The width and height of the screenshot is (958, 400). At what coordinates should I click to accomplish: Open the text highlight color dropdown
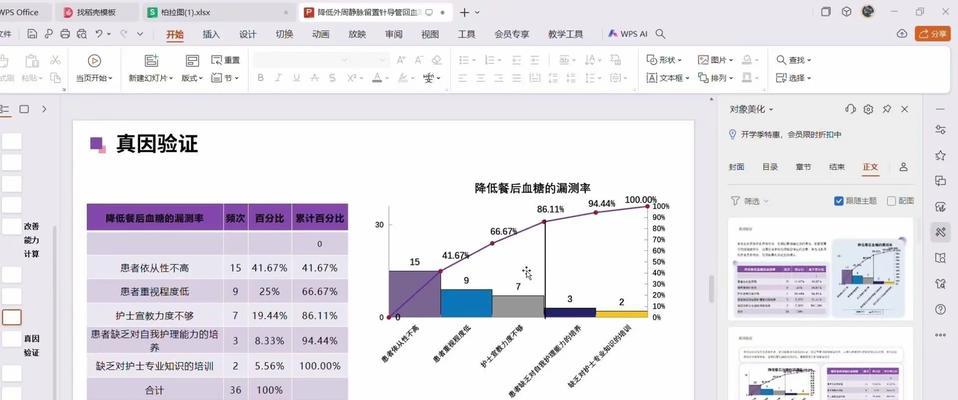pos(414,78)
